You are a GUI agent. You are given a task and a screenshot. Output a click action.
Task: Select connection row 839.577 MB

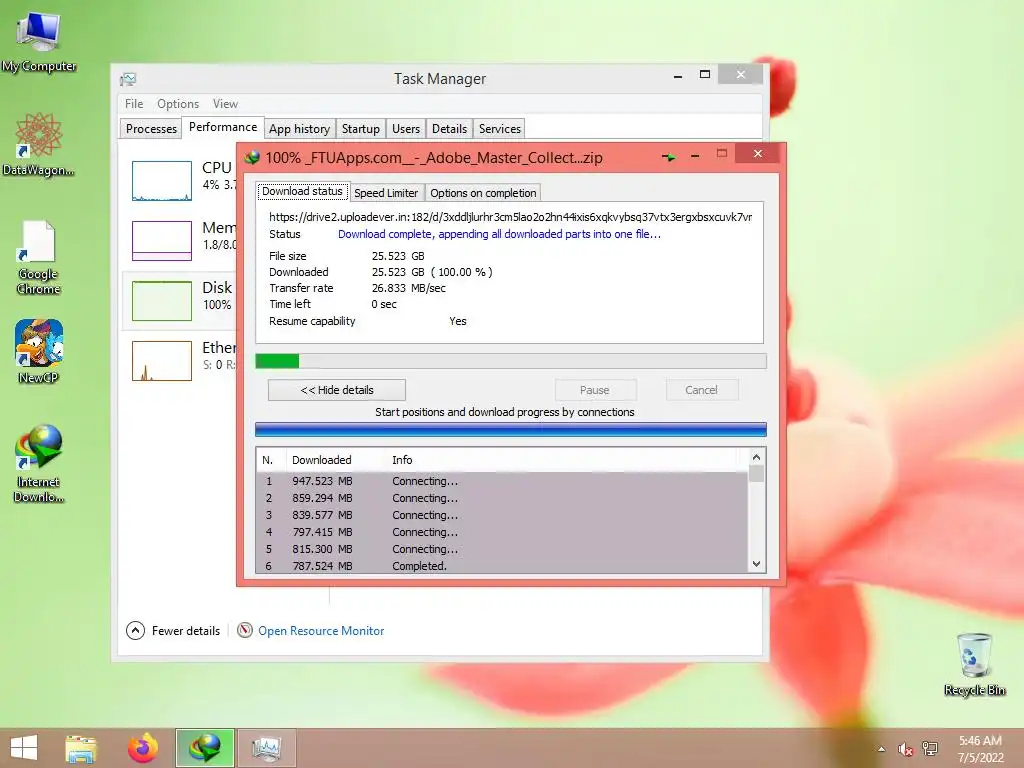click(502, 515)
